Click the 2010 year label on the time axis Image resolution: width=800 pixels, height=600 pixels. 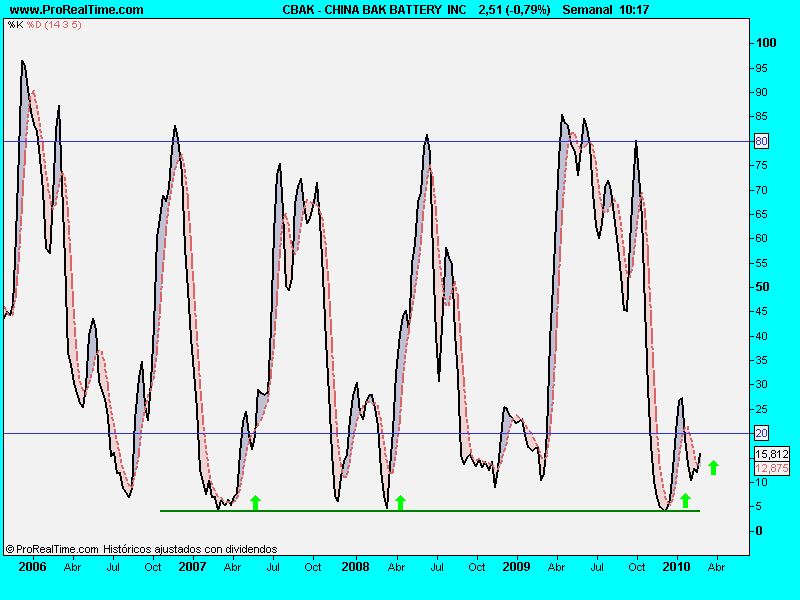677,567
